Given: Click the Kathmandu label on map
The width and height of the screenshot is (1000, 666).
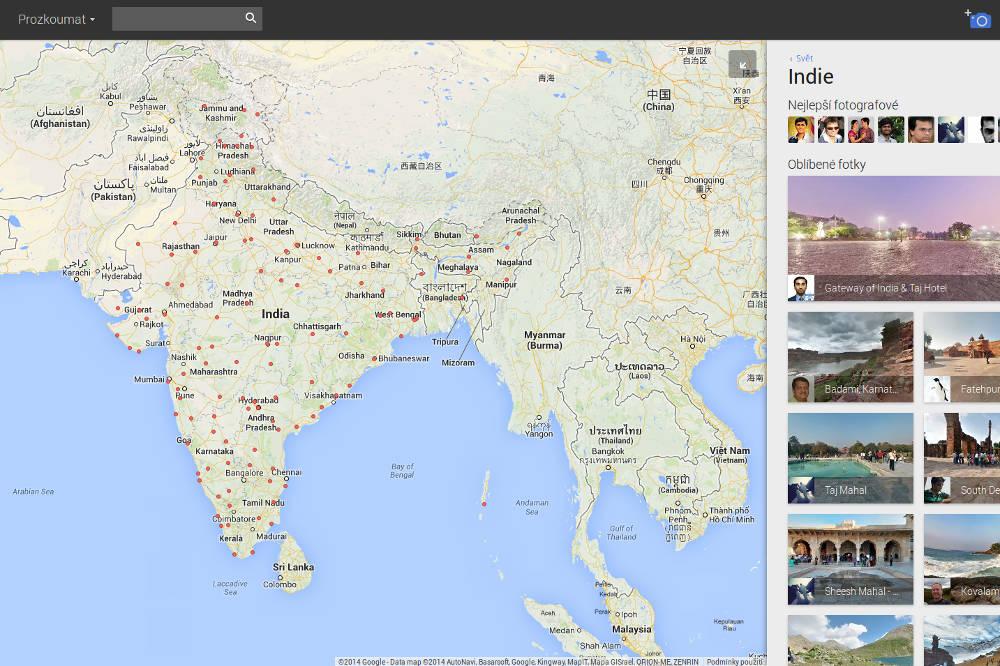Looking at the screenshot, I should [367, 248].
